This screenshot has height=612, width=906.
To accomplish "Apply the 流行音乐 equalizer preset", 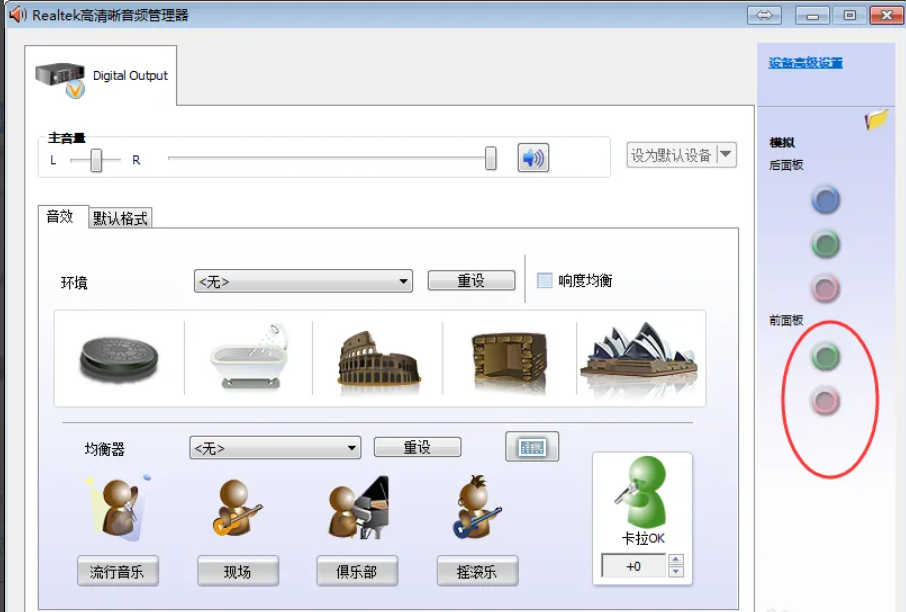I will 117,572.
